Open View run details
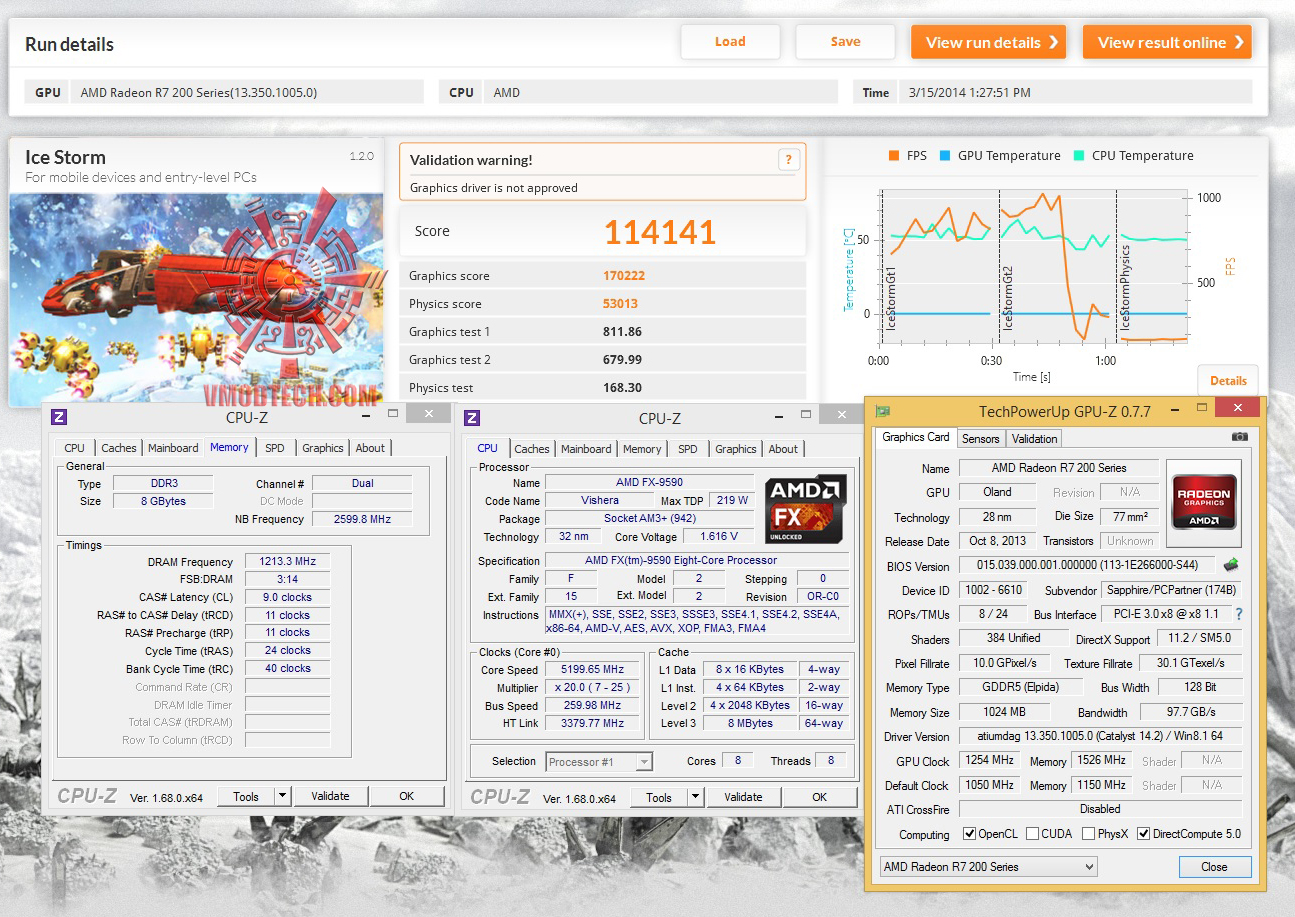Screen dimensions: 1295x917 click(x=988, y=42)
